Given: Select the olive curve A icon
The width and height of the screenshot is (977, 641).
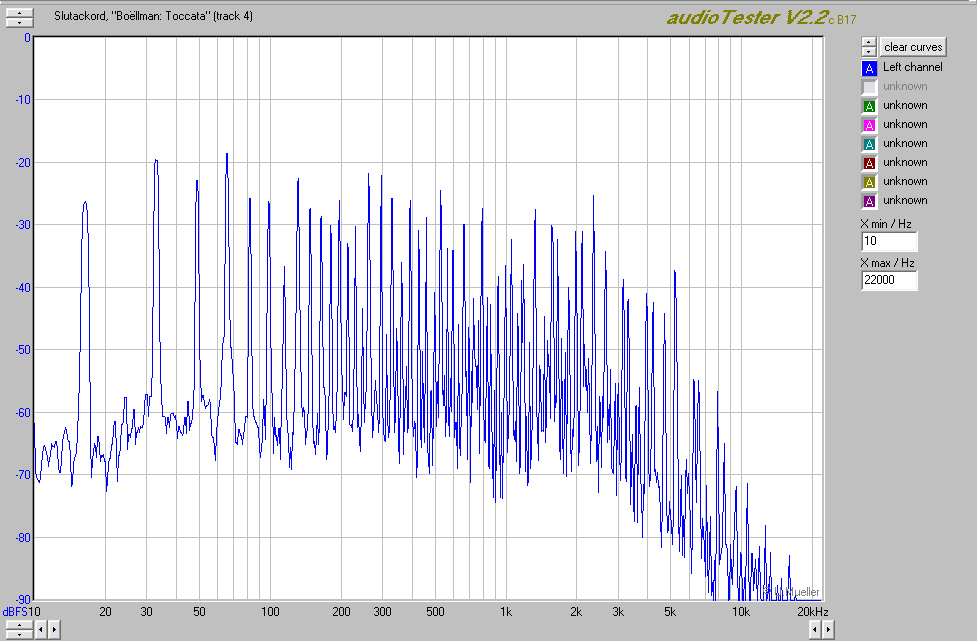Looking at the screenshot, I should point(868,182).
